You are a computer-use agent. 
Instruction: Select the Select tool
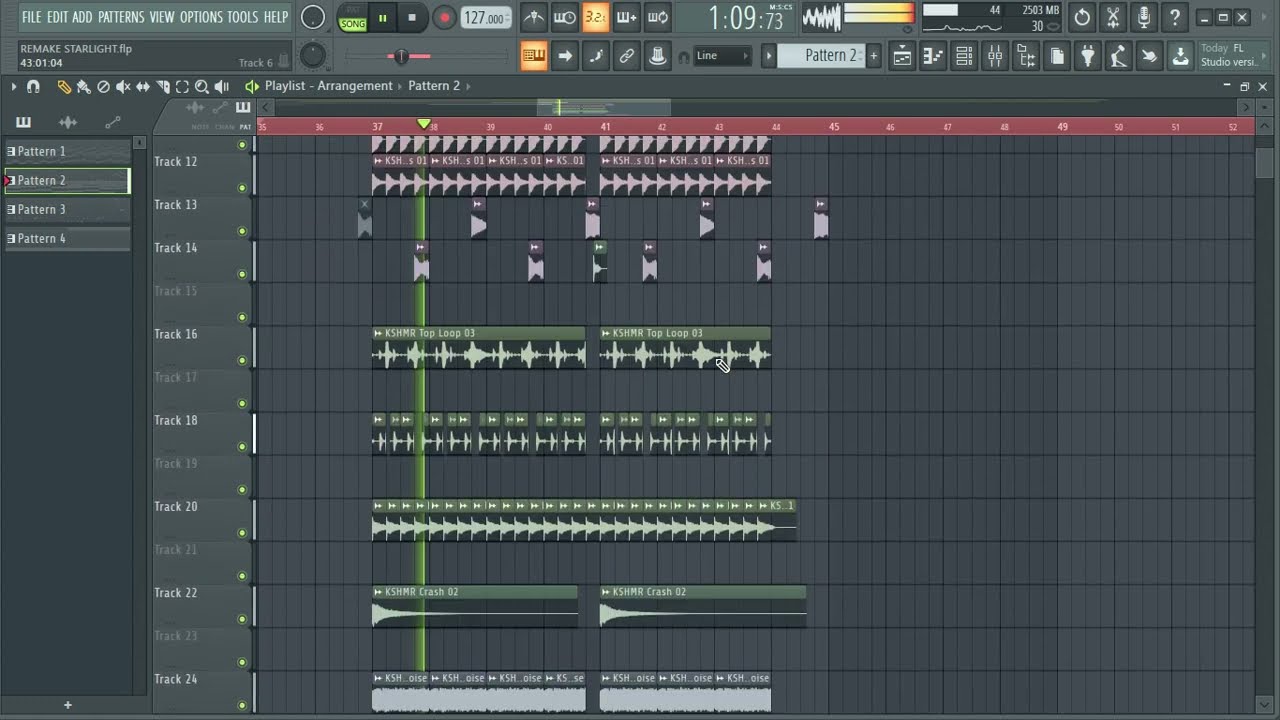pyautogui.click(x=182, y=87)
